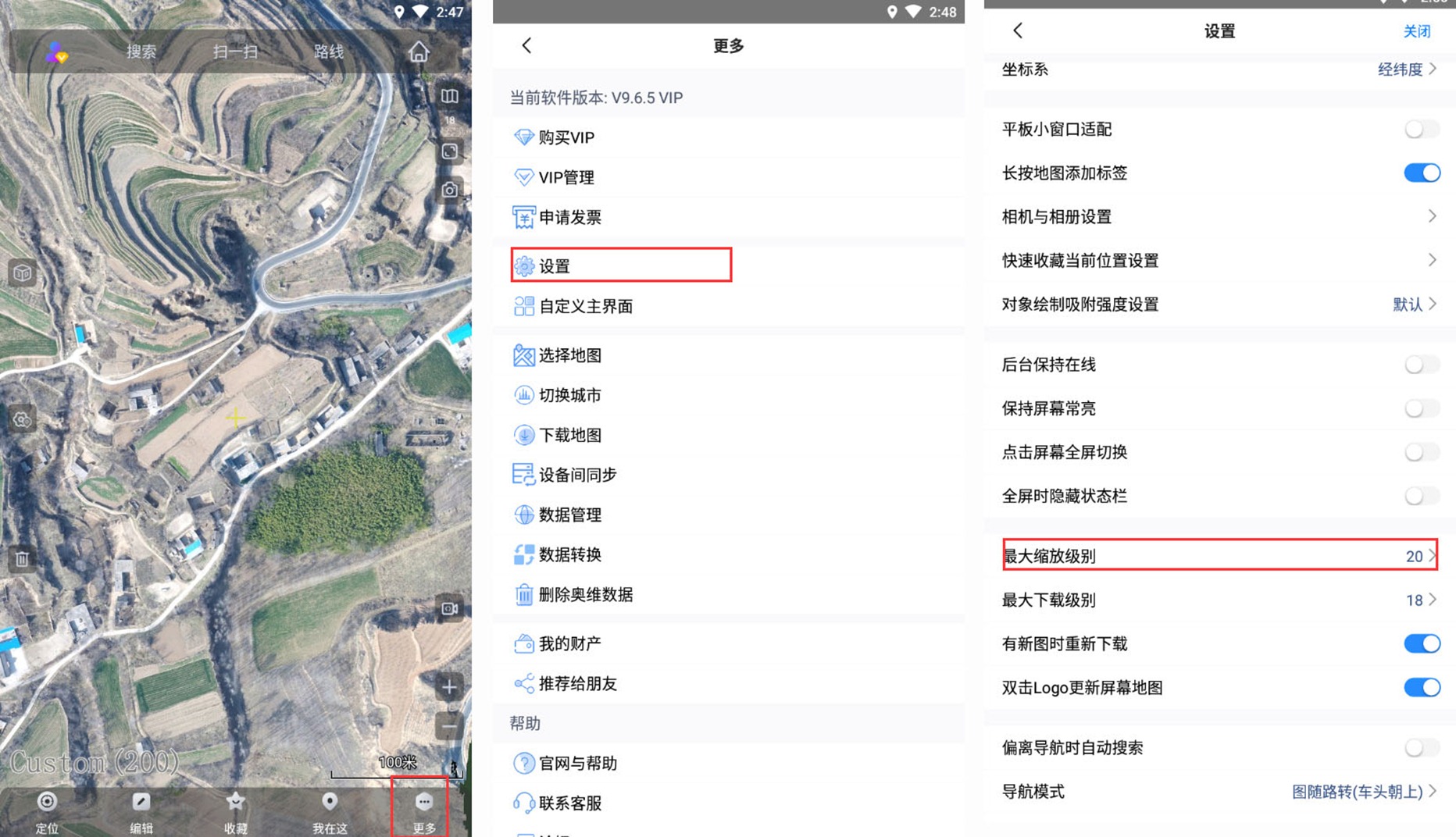Expand 坐标系 经纬度 option
This screenshot has width=1456, height=837.
pyautogui.click(x=1407, y=69)
